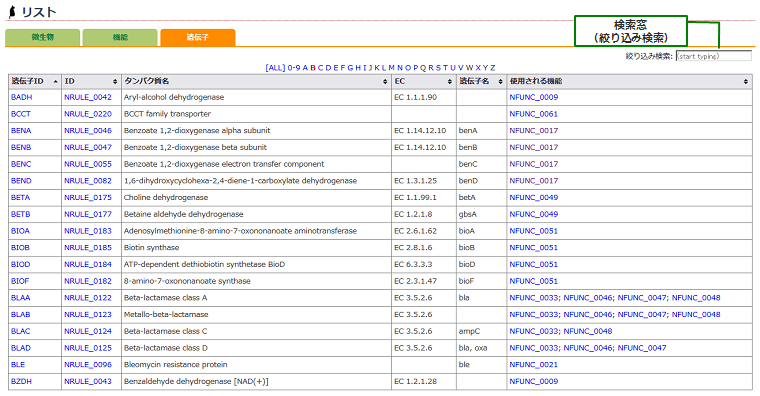Open NFUNC_0047 in BLAD row

(x=642, y=348)
